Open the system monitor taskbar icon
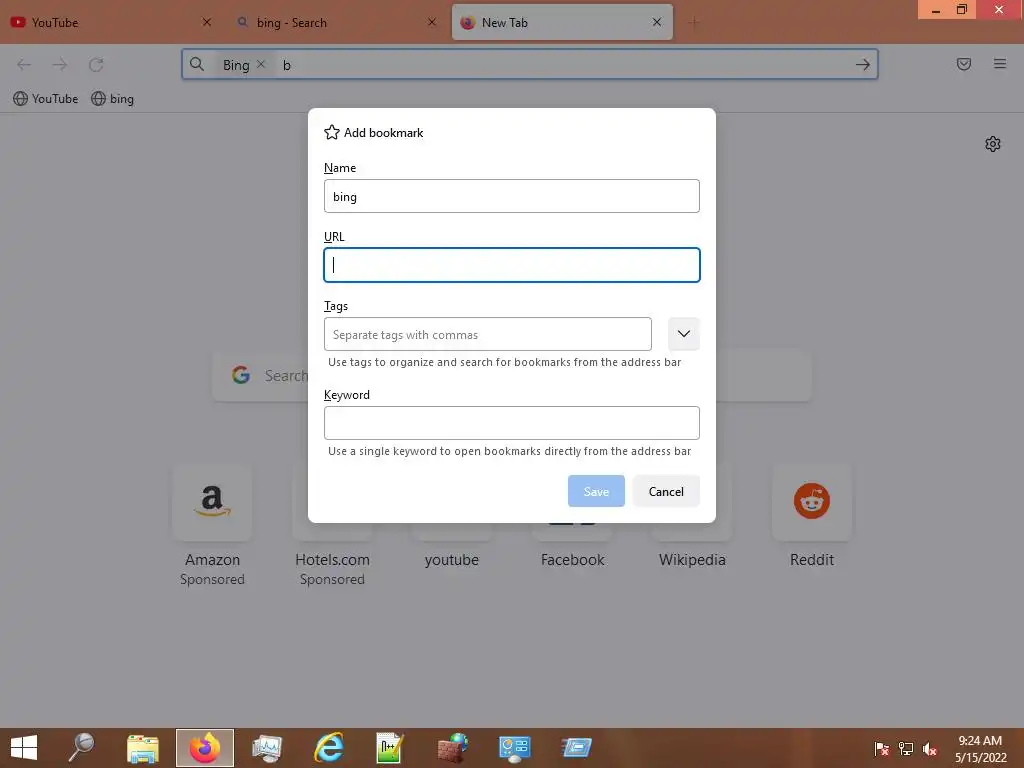The image size is (1024, 768). 266,748
